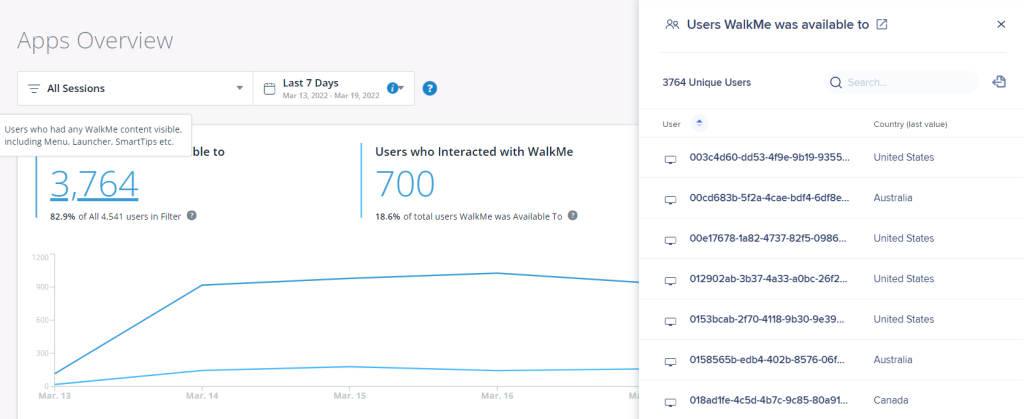Open users list in new window icon

881,25
